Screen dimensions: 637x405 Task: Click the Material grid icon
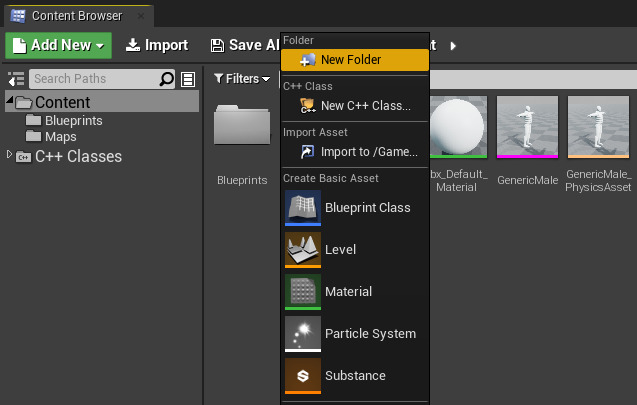tap(303, 292)
